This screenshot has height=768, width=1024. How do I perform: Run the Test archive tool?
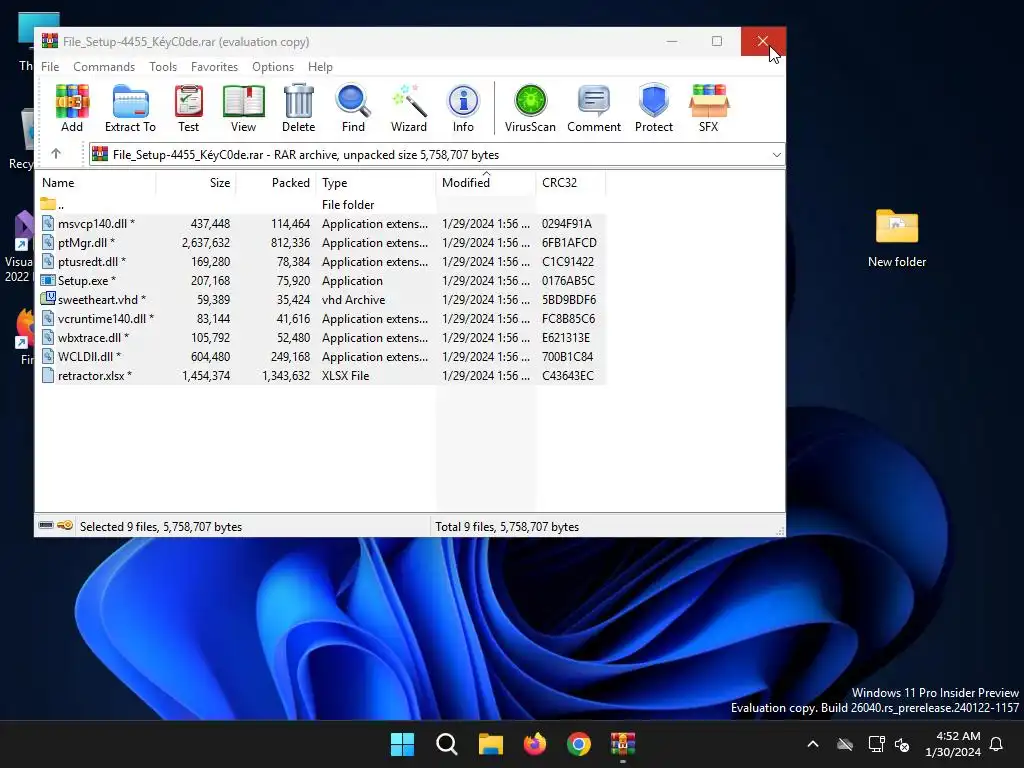[189, 108]
